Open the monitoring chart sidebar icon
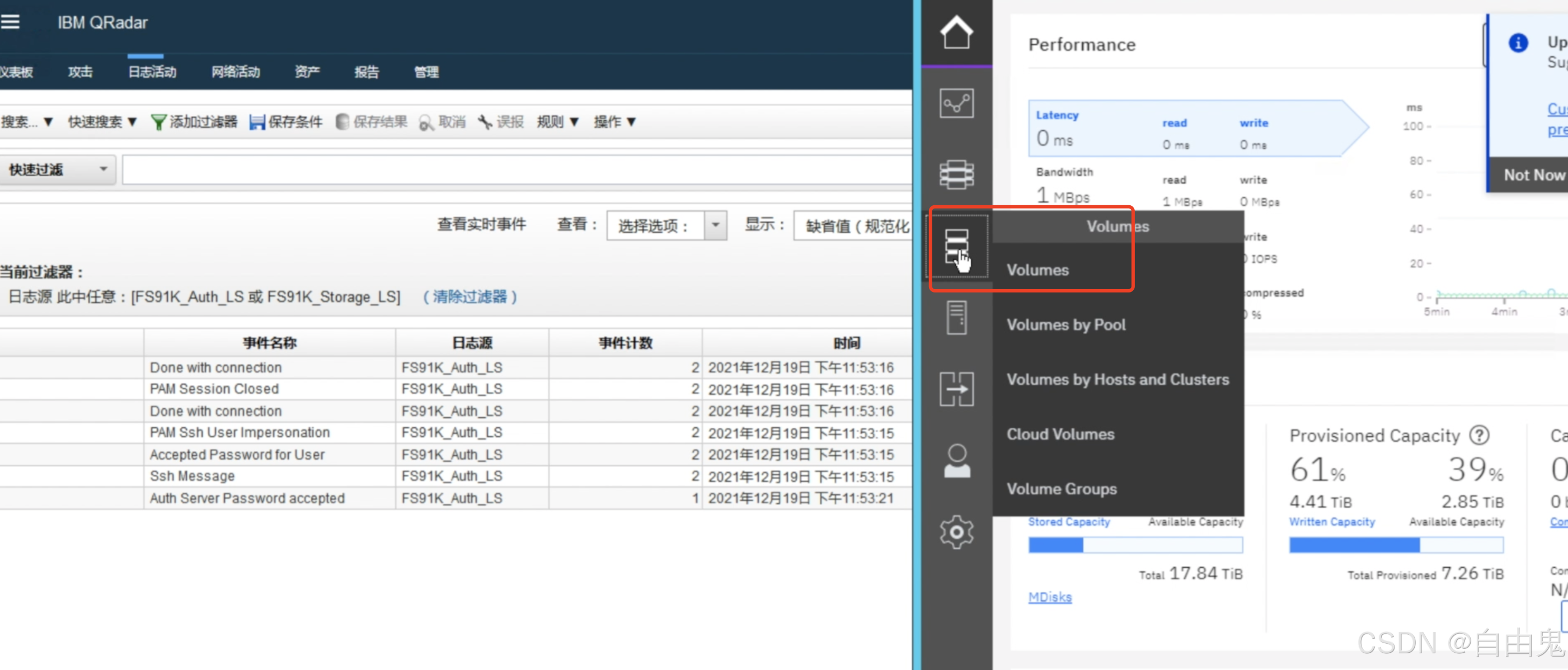This screenshot has height=670, width=1568. 956,103
